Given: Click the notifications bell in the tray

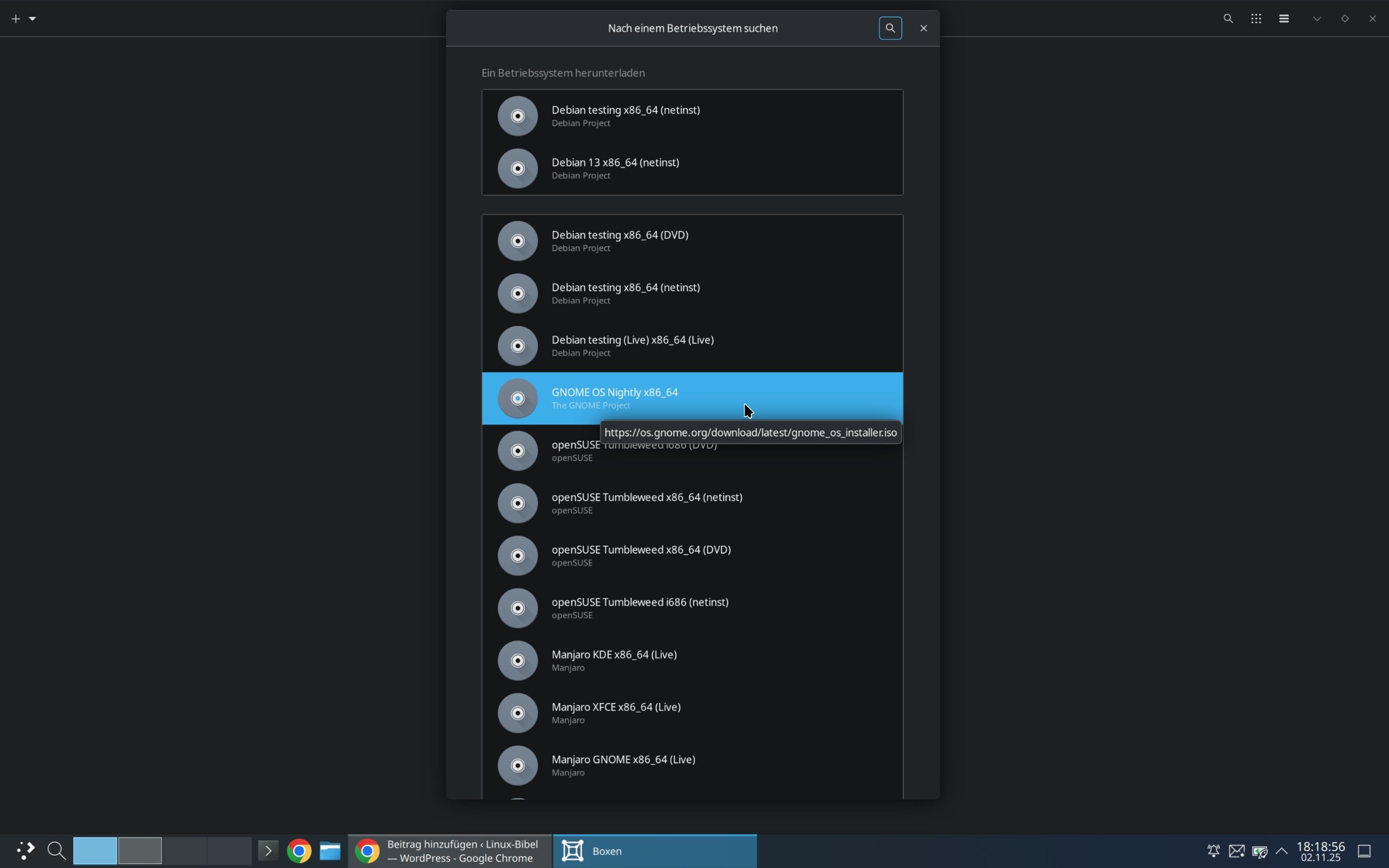Looking at the screenshot, I should point(1213,851).
